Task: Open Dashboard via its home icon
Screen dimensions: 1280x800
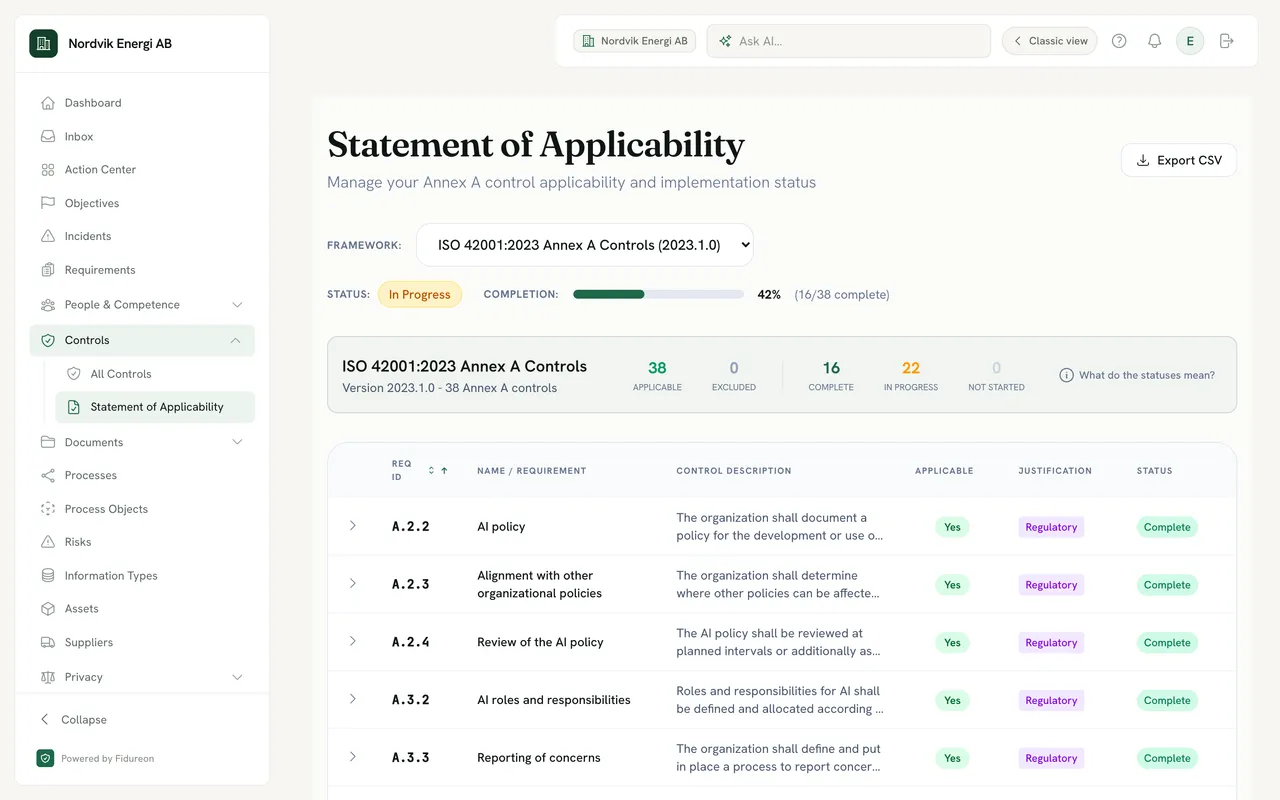Action: click(47, 103)
